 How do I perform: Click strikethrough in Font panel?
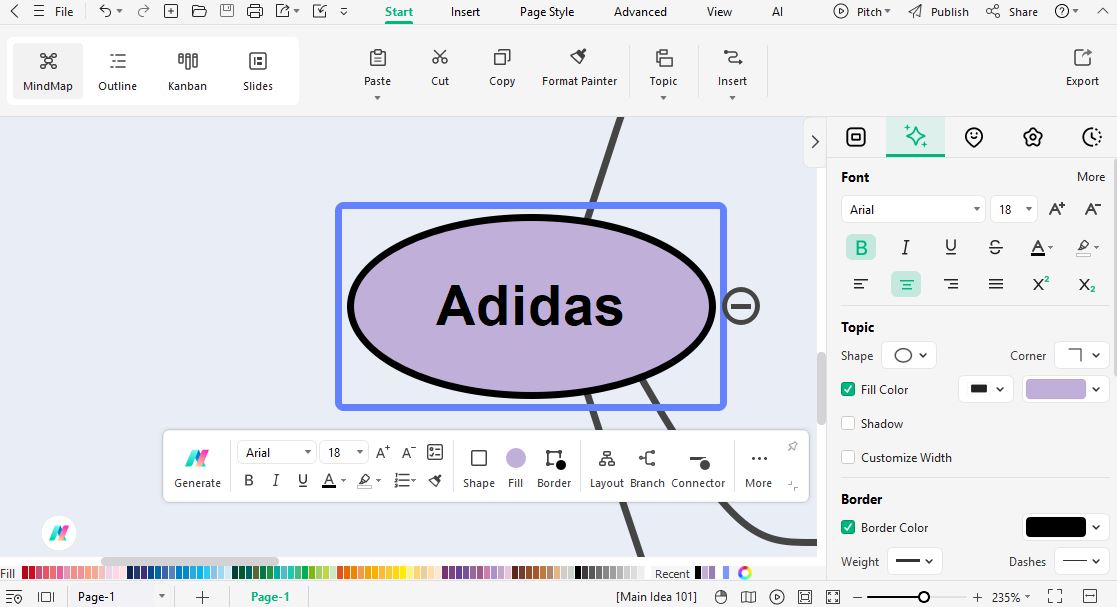(995, 247)
